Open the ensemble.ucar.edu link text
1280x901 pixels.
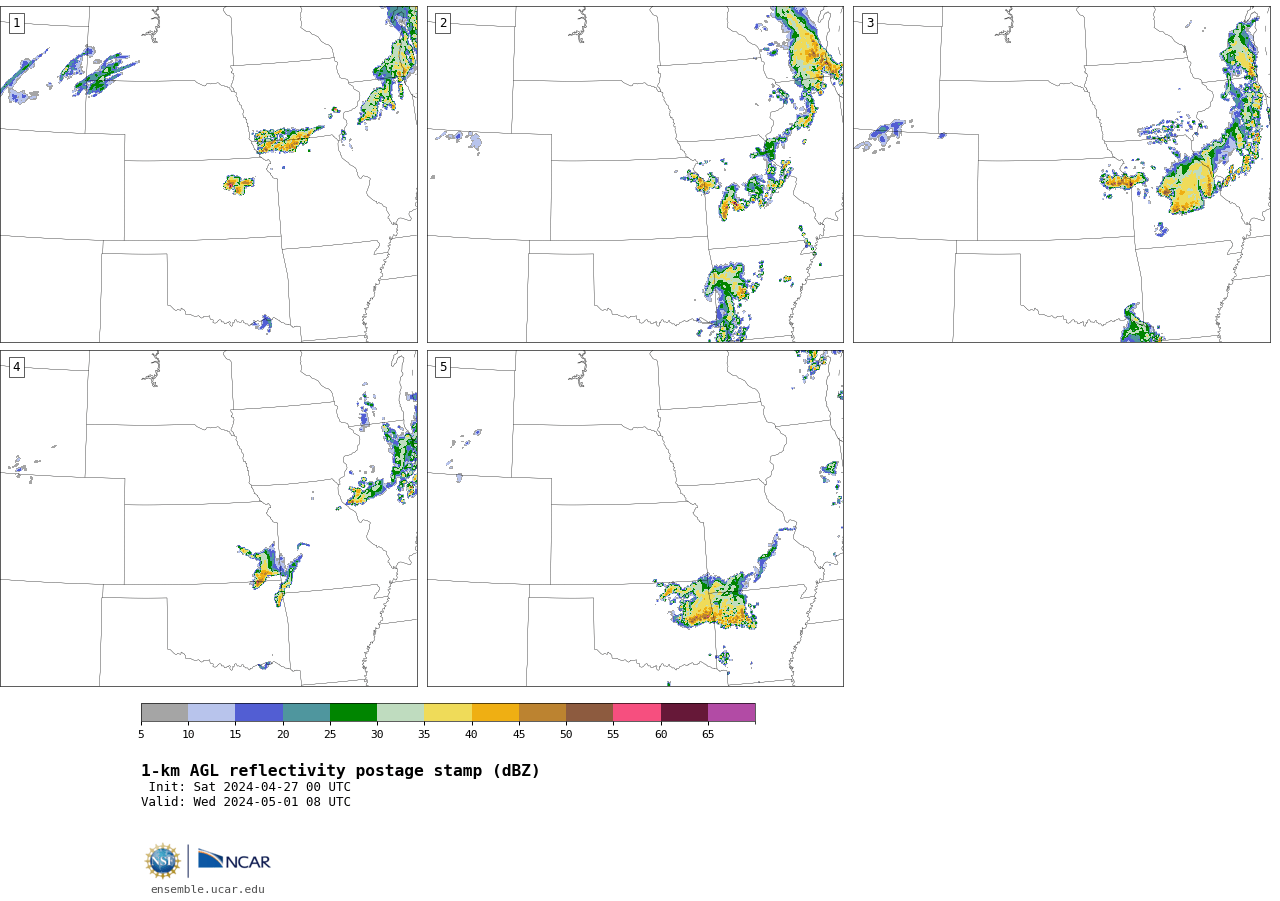tap(208, 890)
